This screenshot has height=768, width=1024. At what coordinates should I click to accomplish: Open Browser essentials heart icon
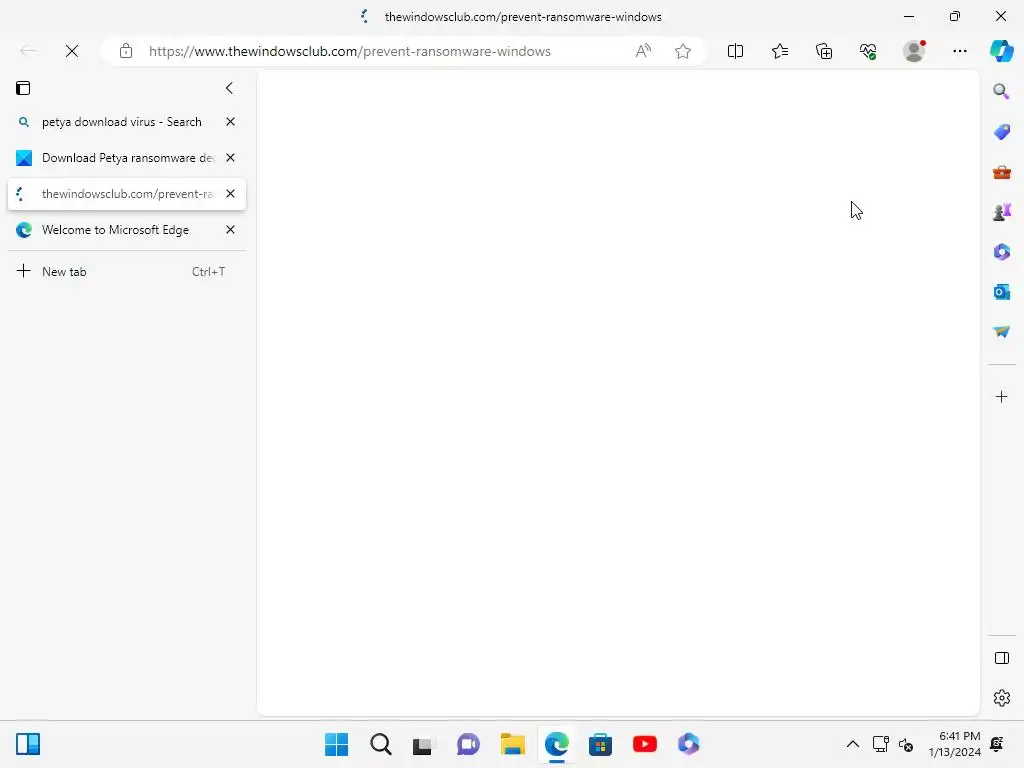tap(868, 51)
